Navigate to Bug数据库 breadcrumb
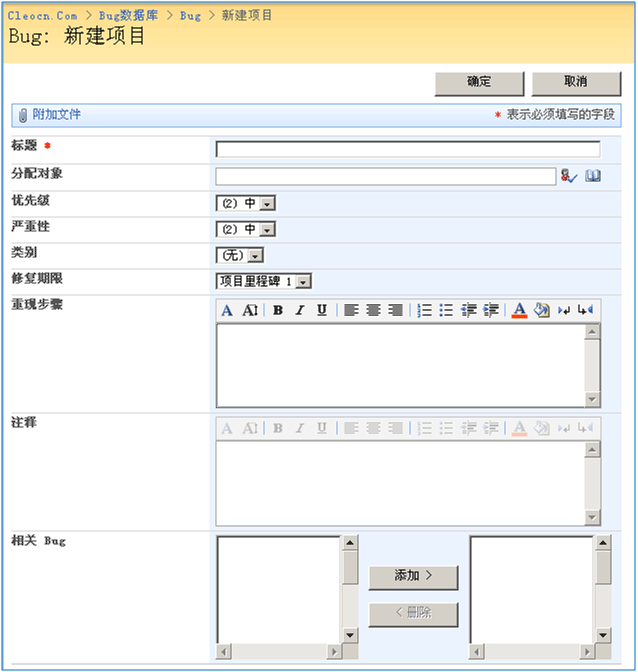The width and height of the screenshot is (638, 672). click(128, 16)
